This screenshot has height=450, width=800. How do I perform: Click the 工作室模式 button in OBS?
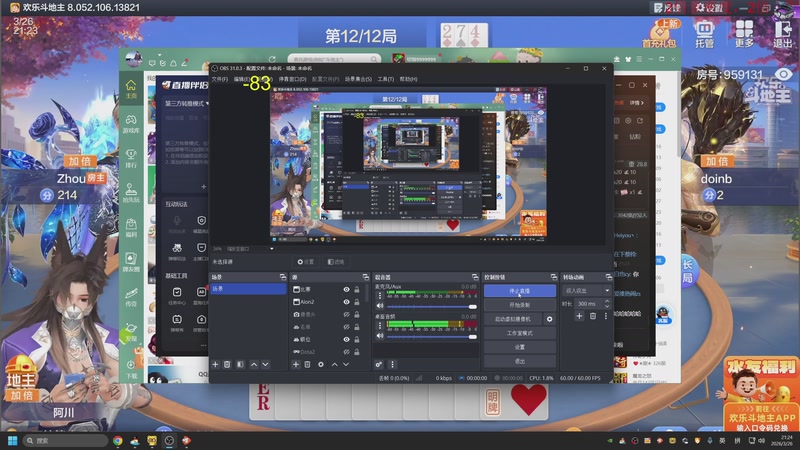click(519, 333)
